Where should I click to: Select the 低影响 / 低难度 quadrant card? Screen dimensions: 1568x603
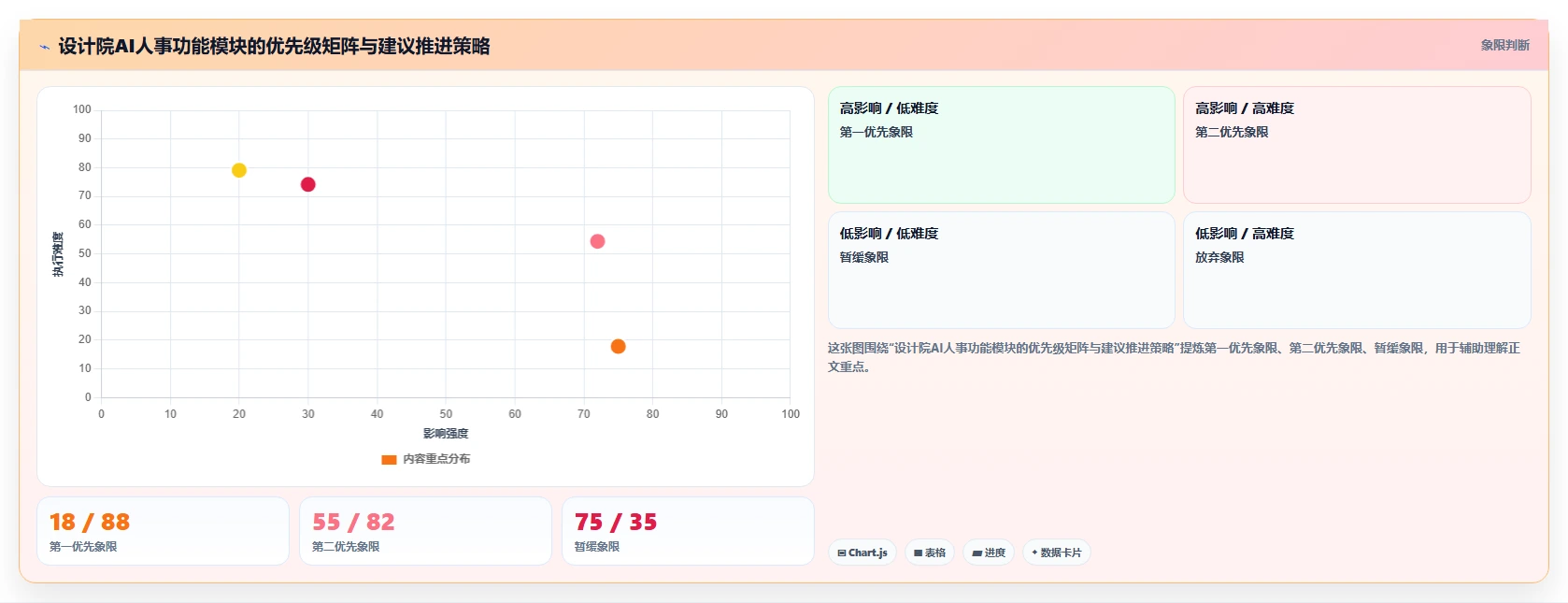pos(1001,270)
